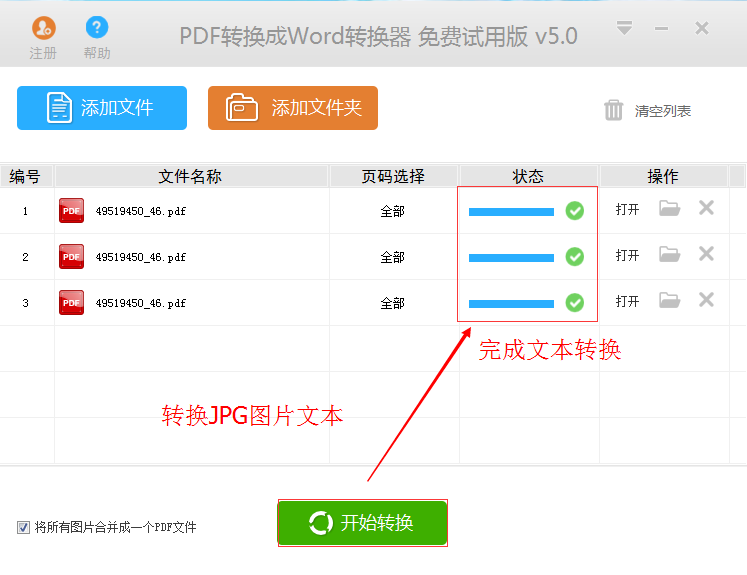The height and width of the screenshot is (575, 747).
Task: Click the 编号 column header
Action: (25, 176)
